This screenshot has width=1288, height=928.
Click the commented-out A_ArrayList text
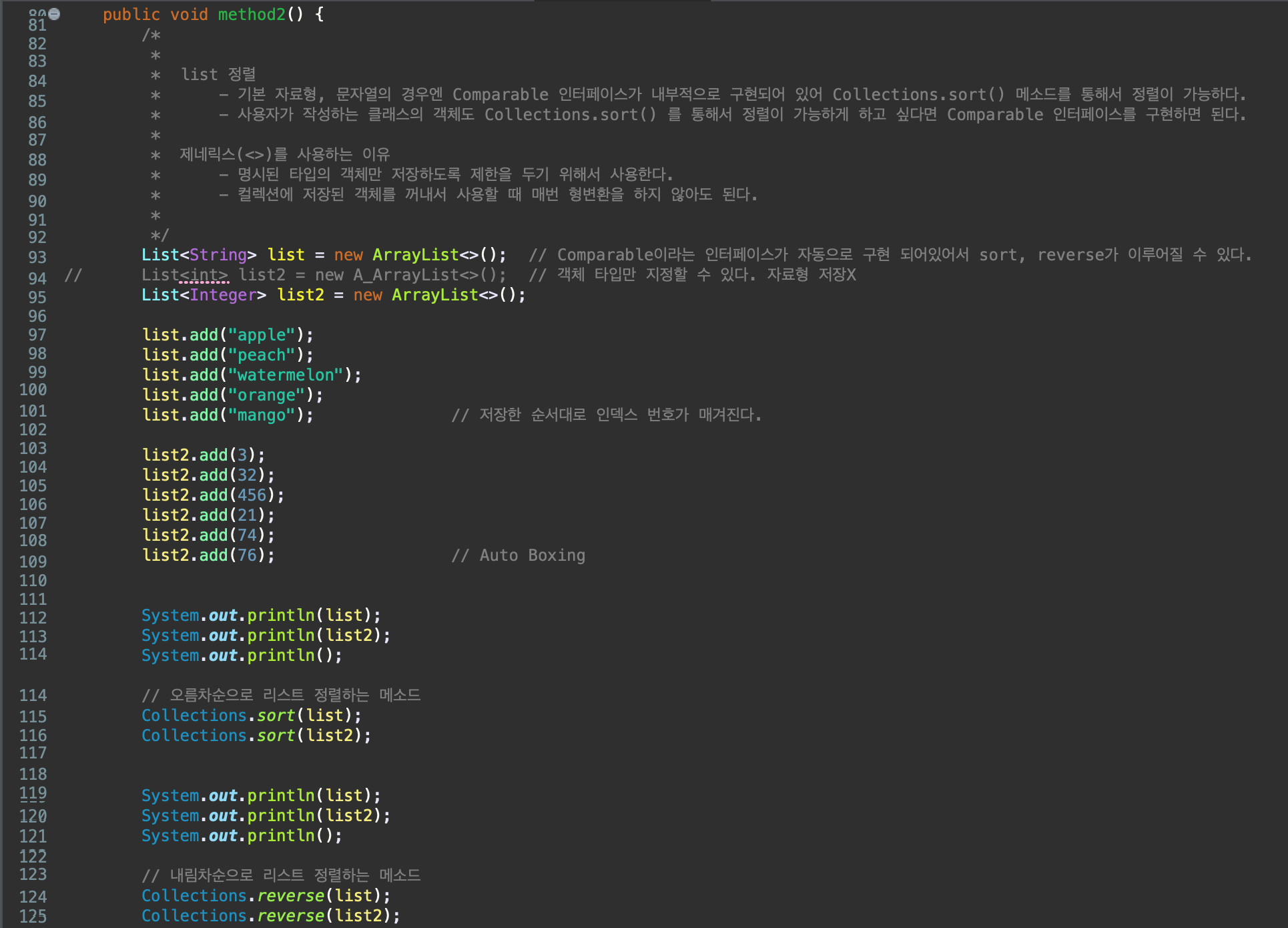(x=406, y=275)
